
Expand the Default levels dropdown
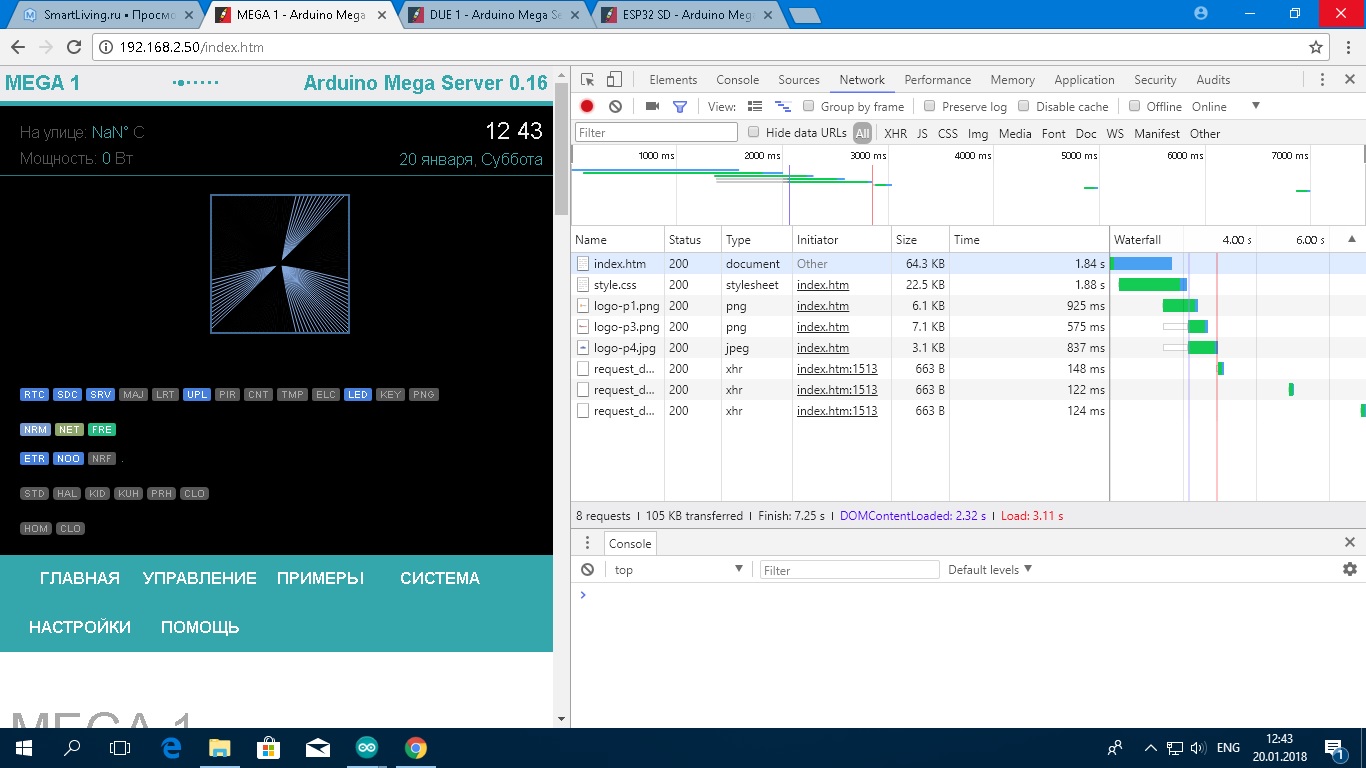pos(989,569)
